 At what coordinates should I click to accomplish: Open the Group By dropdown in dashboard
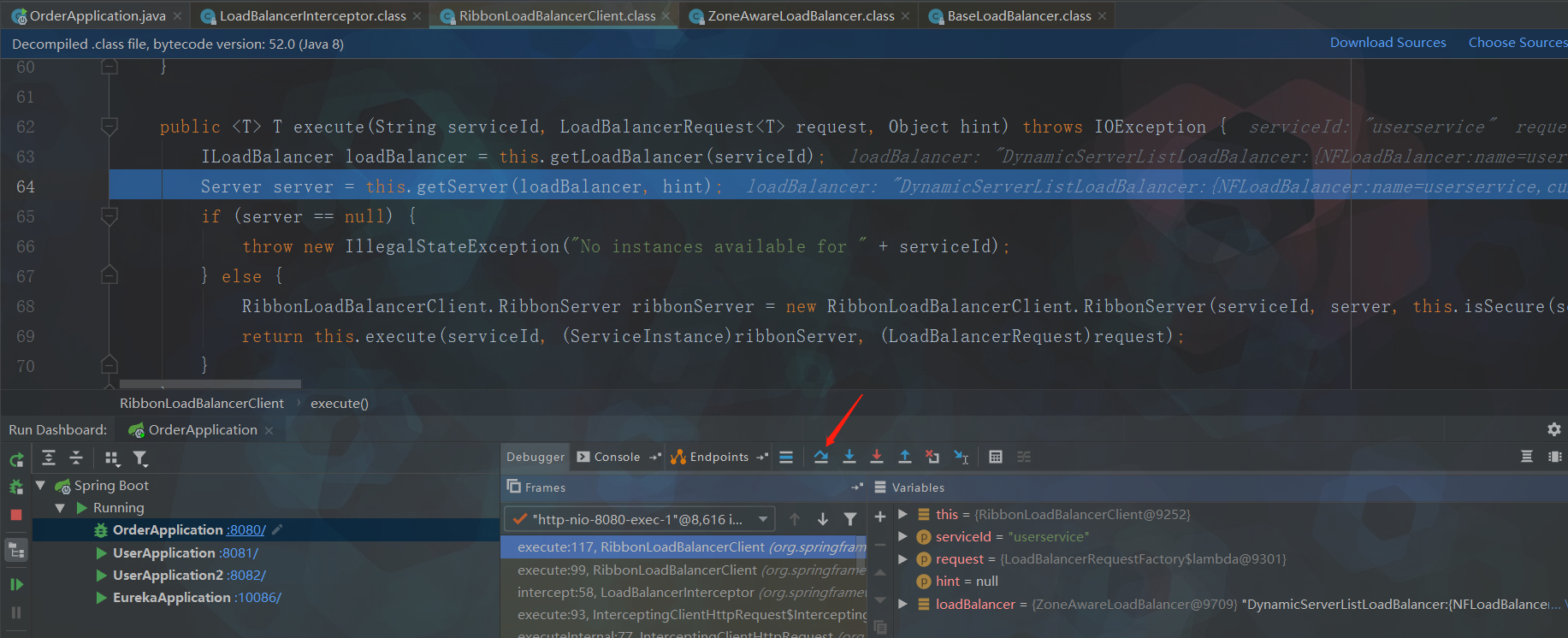tap(112, 458)
